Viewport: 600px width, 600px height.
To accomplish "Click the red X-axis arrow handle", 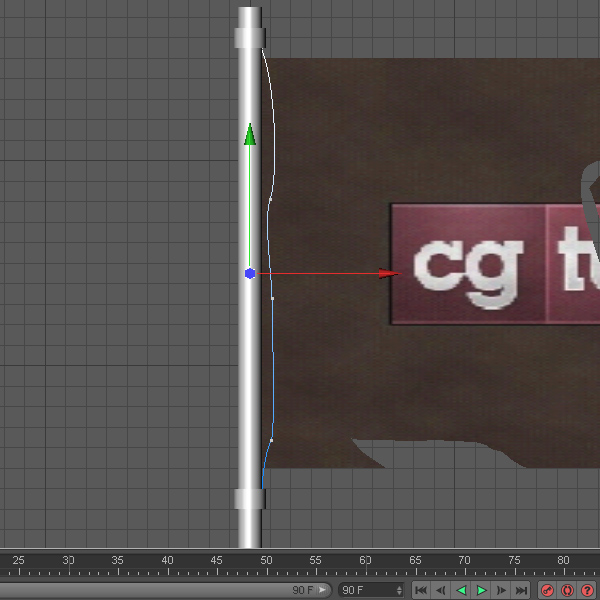I will 390,273.
